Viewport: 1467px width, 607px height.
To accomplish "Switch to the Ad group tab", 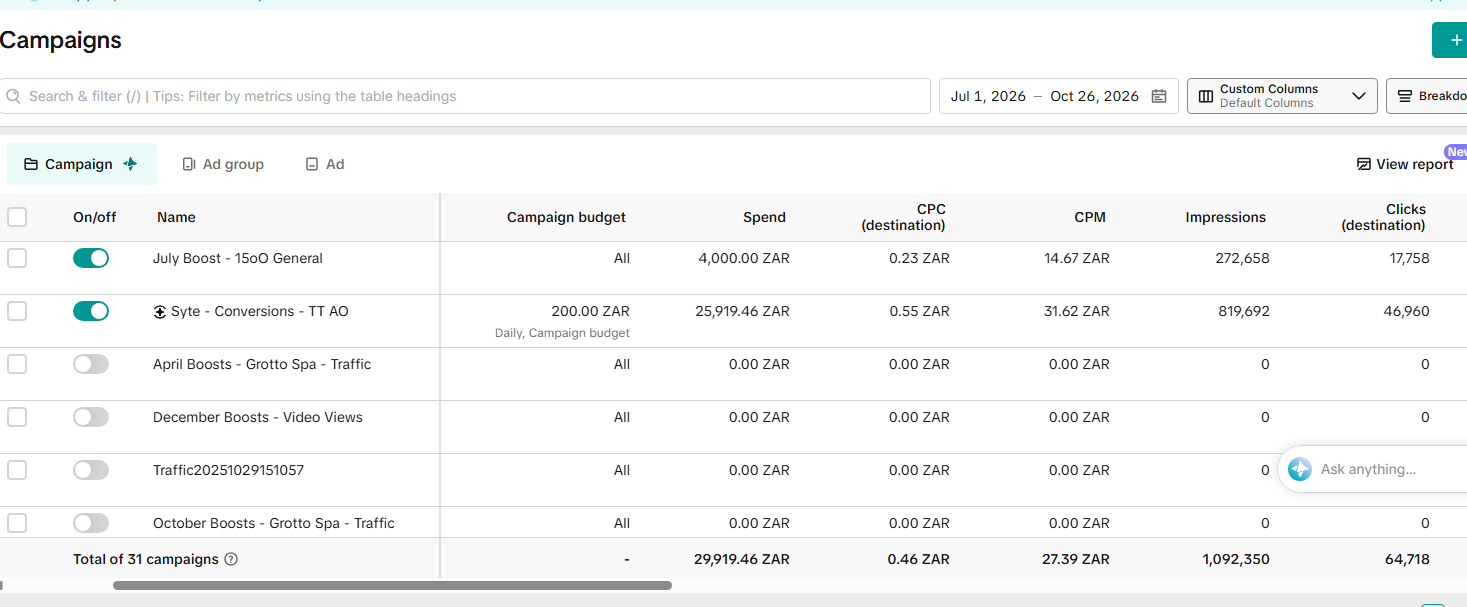I will [223, 164].
